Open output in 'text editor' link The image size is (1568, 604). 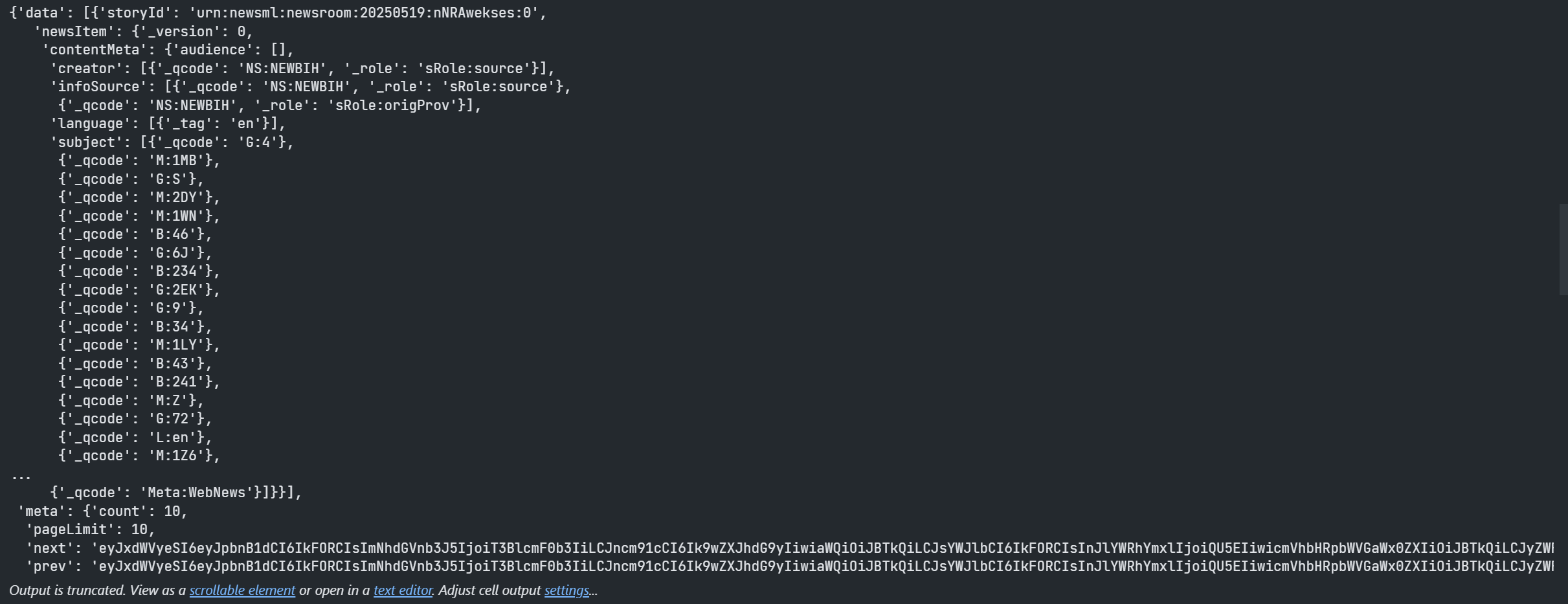[x=403, y=590]
